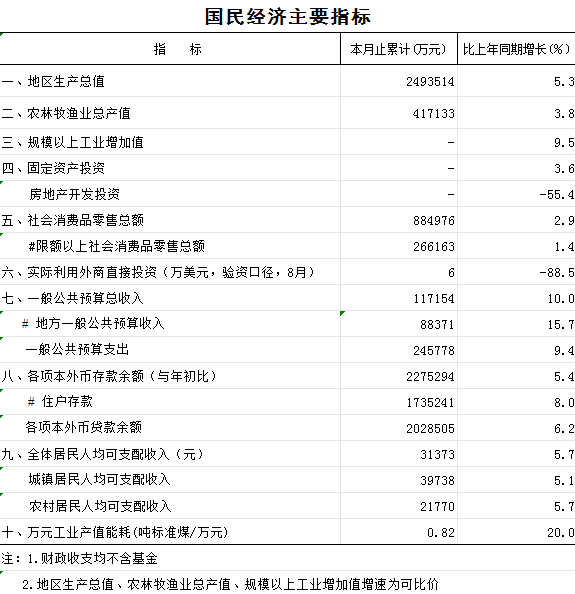Viewport: 575px width, 594px height.
Task: Select the 房地产开发投资 cell
Action: tap(170, 194)
